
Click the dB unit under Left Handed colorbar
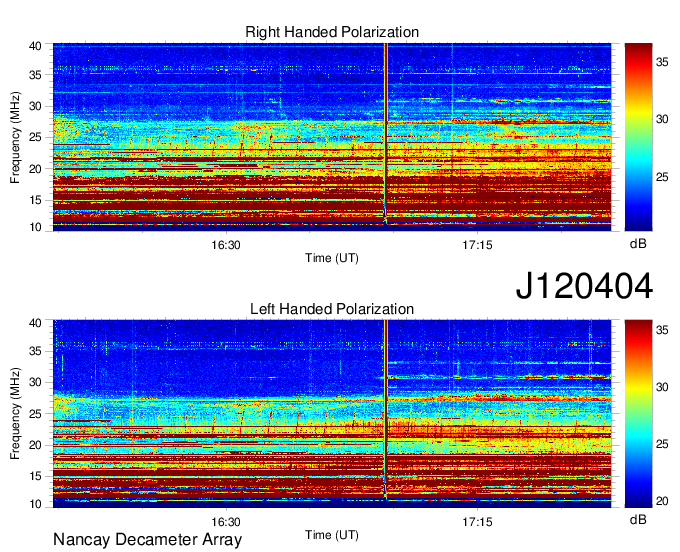tap(638, 520)
